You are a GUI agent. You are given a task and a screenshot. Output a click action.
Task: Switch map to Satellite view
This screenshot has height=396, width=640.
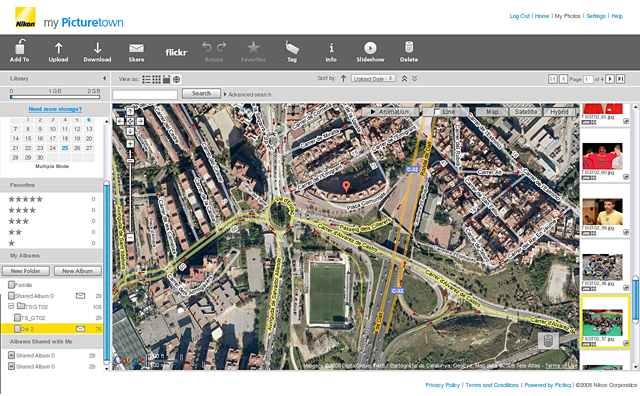click(526, 111)
